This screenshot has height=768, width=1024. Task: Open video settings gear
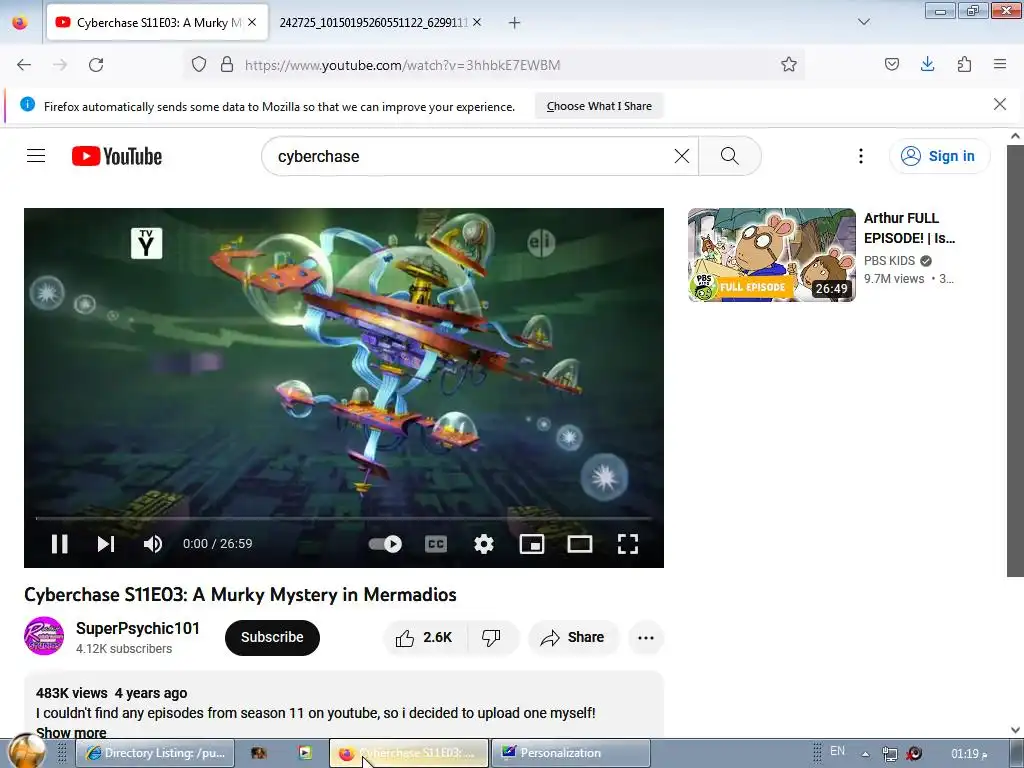pyautogui.click(x=484, y=544)
